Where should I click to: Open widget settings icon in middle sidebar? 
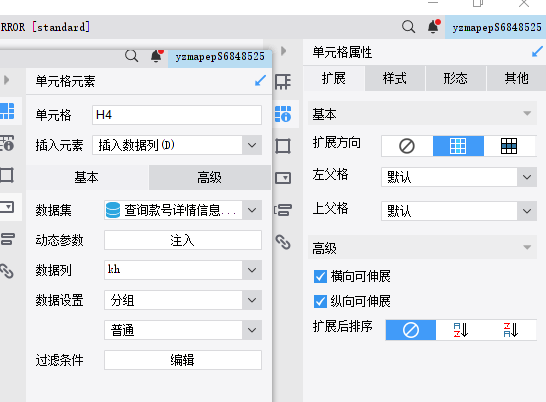coord(283,178)
